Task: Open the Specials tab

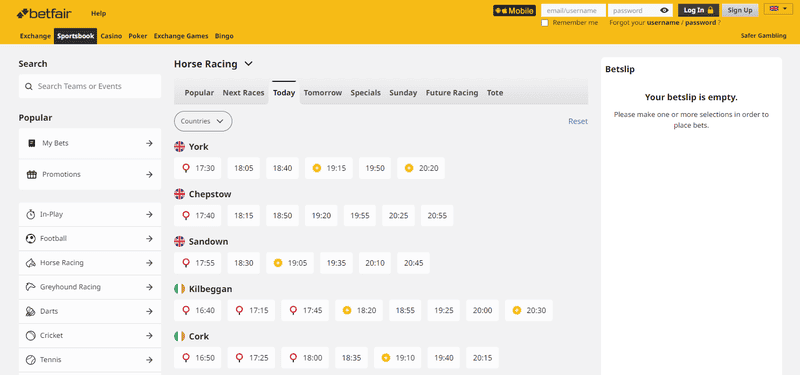Action: 365,93
